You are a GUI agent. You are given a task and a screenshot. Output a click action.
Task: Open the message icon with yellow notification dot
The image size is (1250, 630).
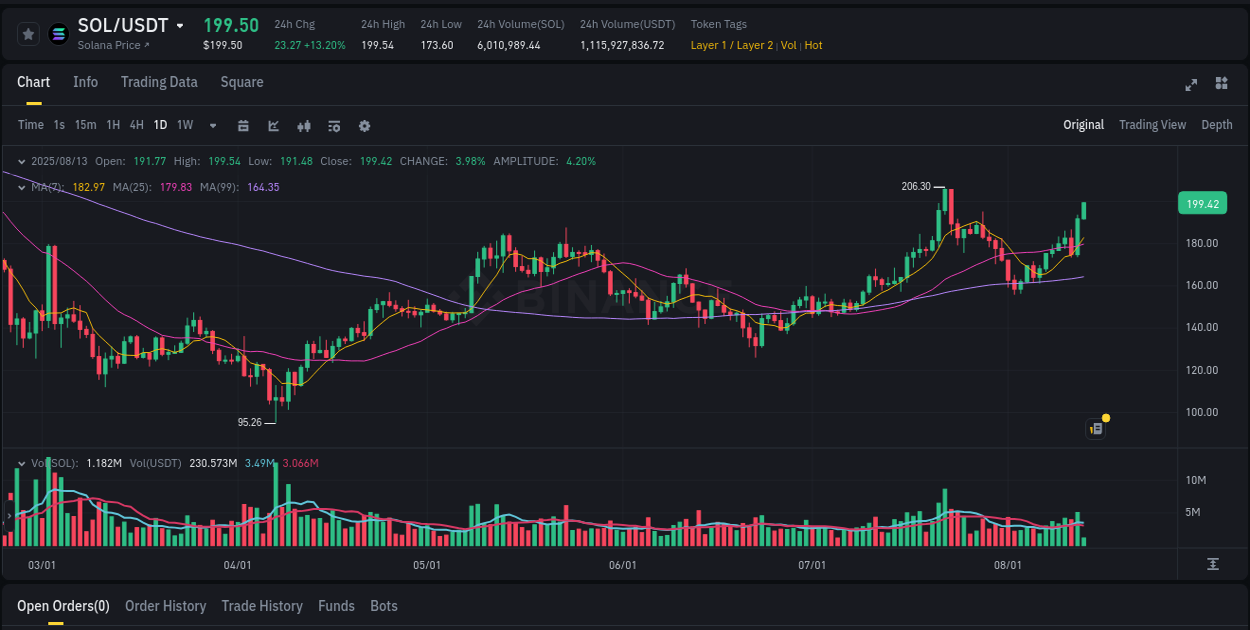pos(1095,428)
